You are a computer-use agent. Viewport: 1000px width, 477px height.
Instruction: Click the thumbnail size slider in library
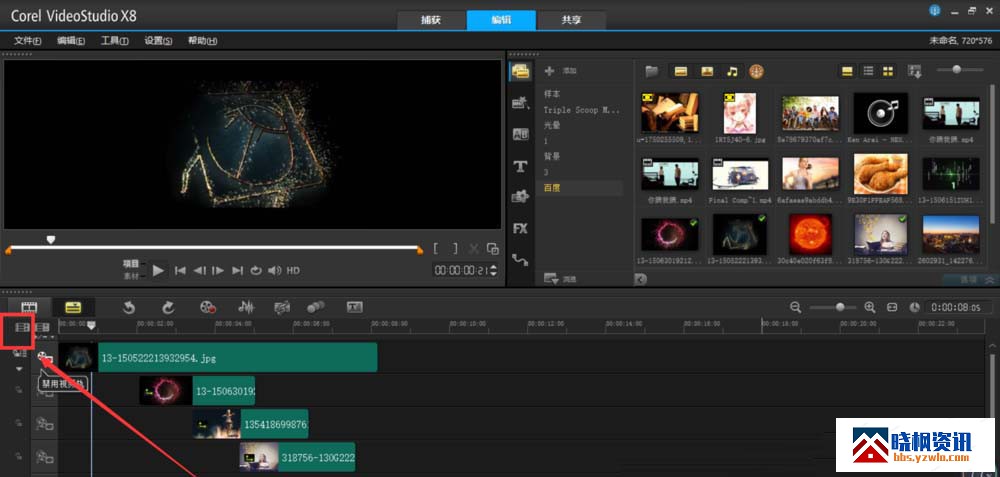tap(958, 69)
